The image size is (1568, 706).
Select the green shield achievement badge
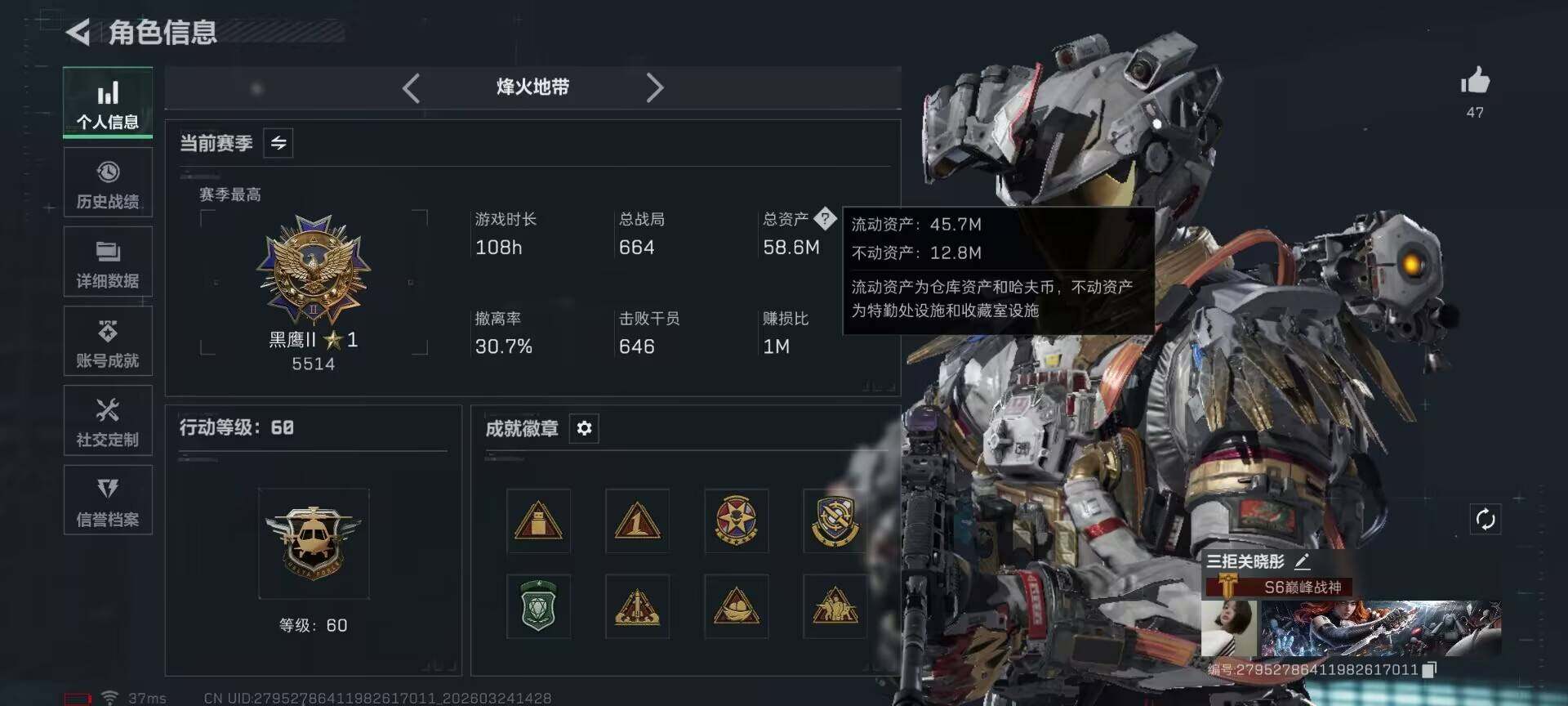click(538, 606)
